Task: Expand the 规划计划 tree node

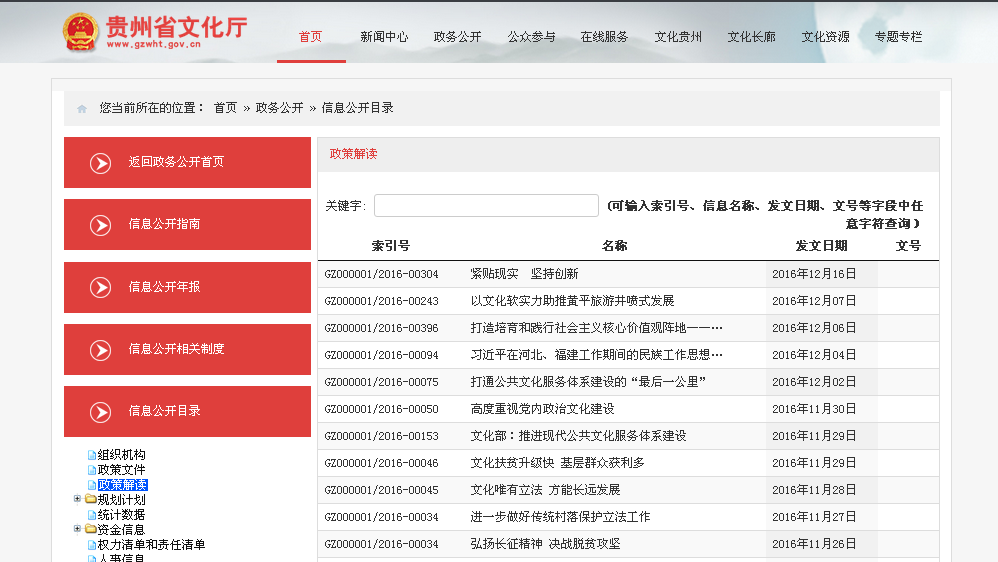Action: (77, 499)
